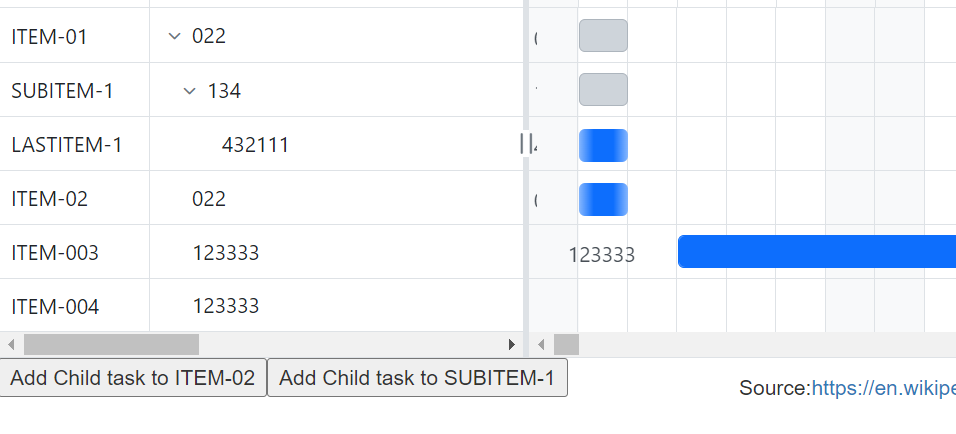Select the ITEM-02 blue taskbar

(x=603, y=199)
